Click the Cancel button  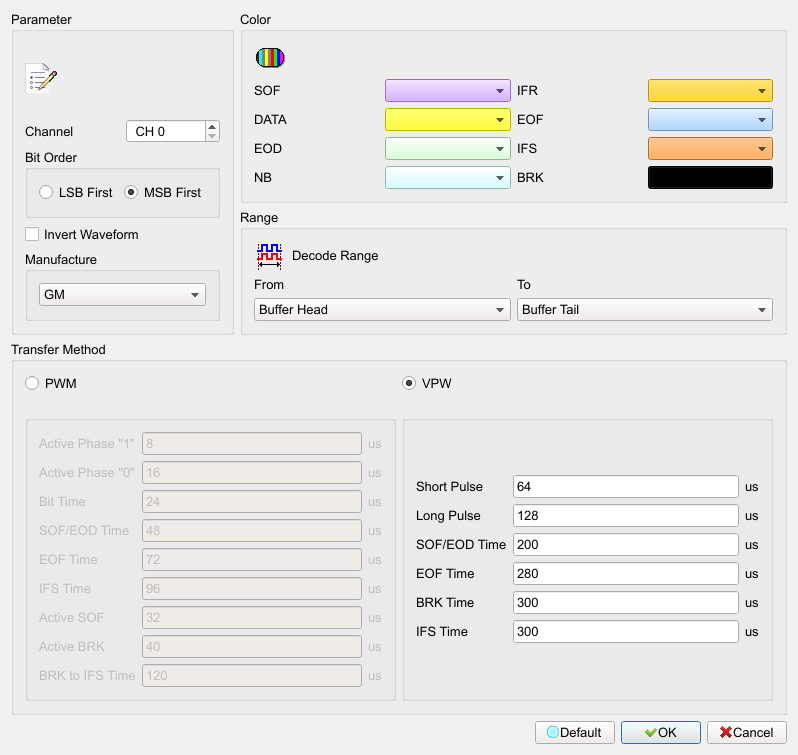coord(747,732)
